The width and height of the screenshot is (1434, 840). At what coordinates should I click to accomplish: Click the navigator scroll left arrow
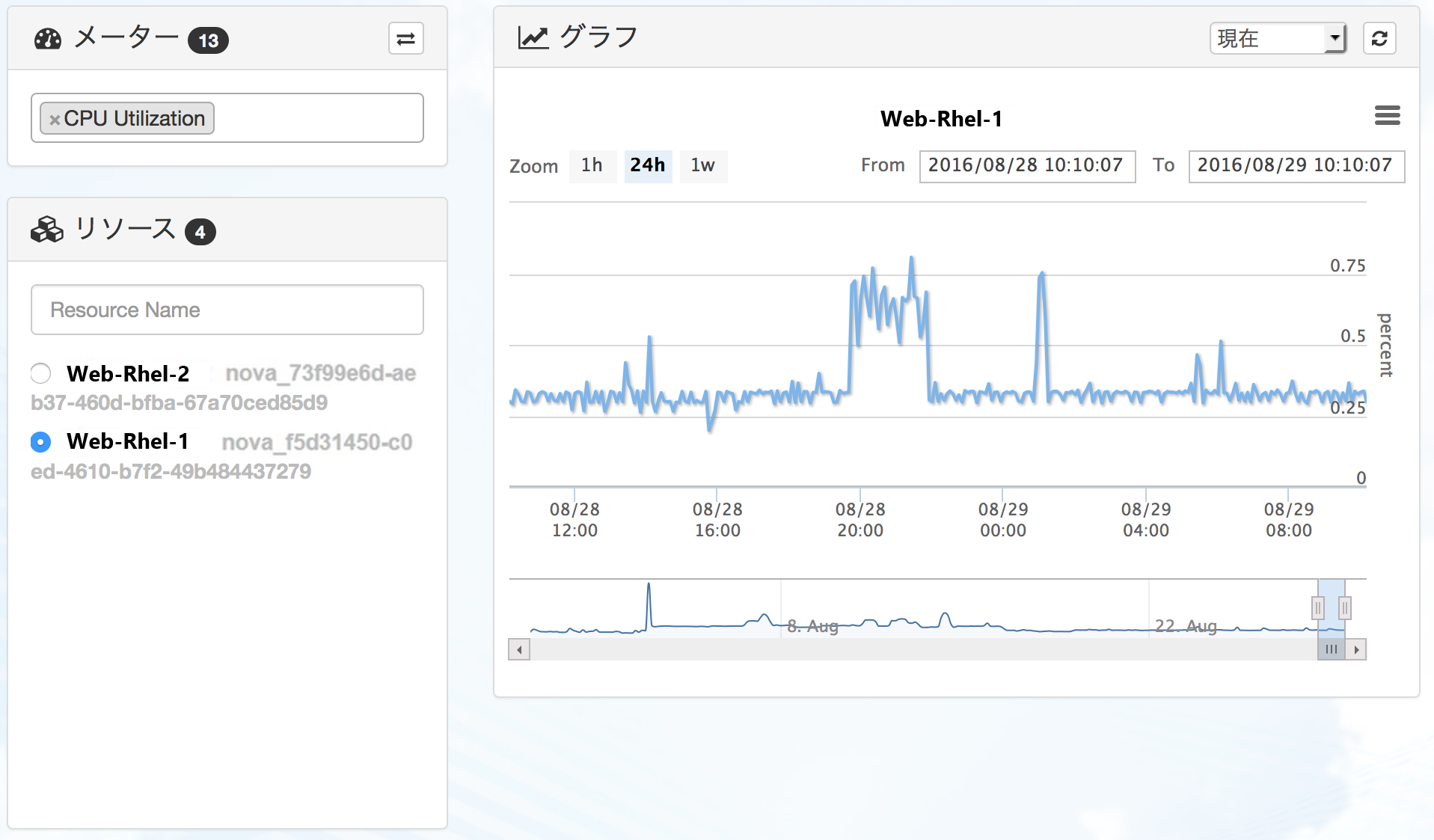click(519, 649)
